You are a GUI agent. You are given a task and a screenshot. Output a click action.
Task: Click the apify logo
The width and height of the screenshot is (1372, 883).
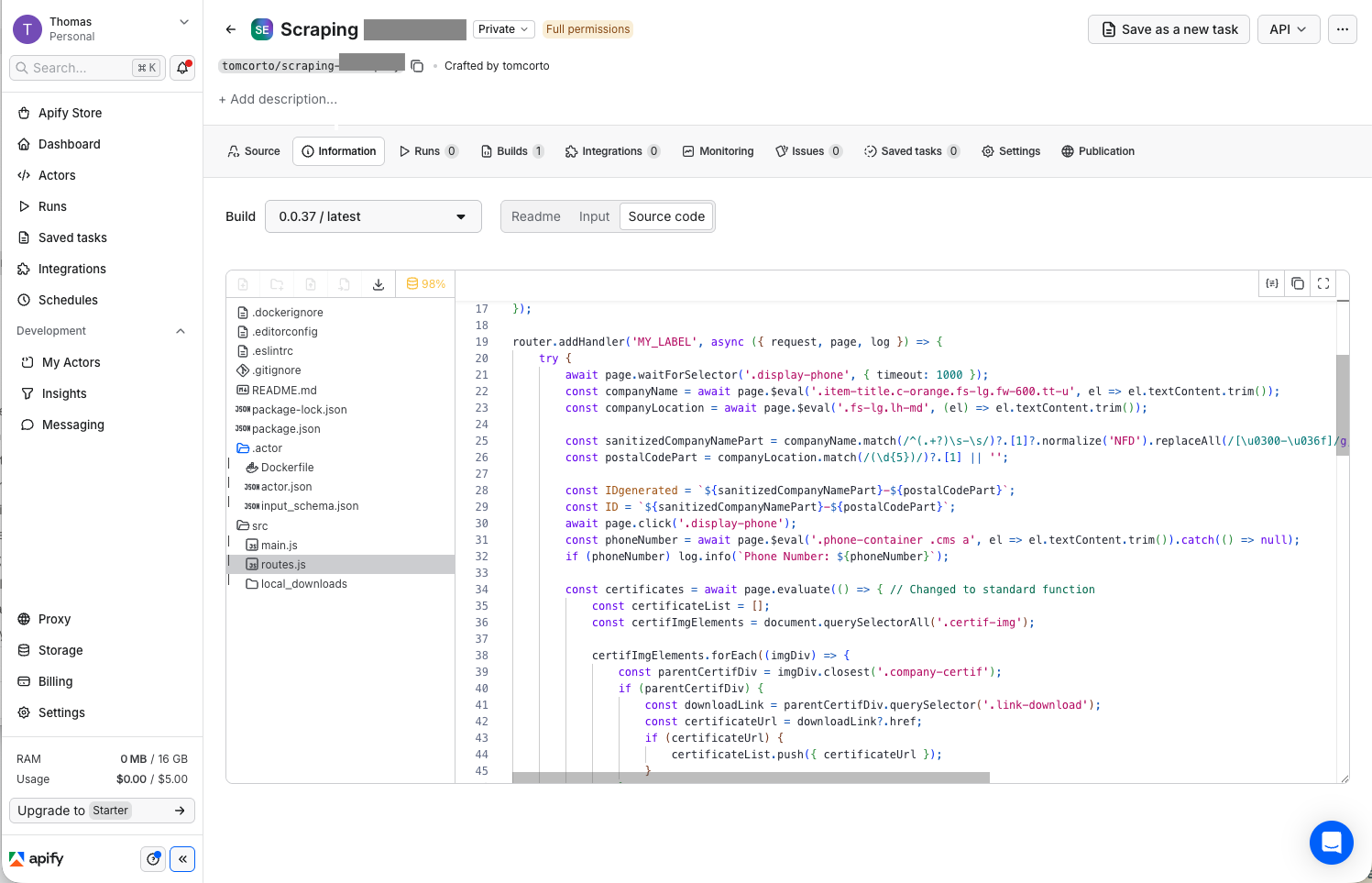tap(37, 859)
